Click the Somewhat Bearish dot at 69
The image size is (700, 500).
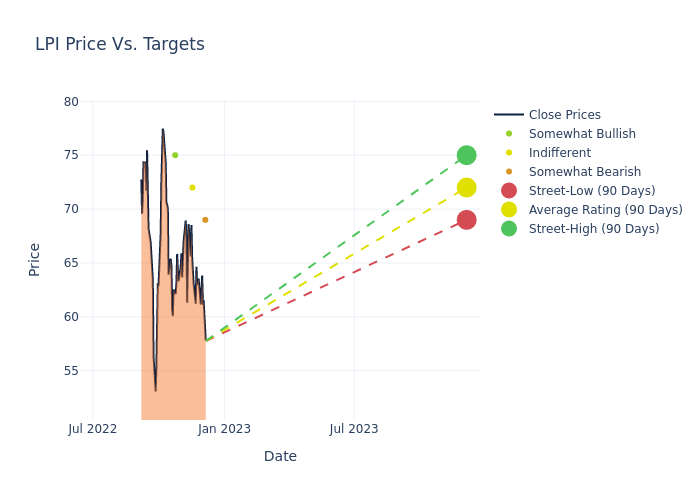(x=205, y=220)
